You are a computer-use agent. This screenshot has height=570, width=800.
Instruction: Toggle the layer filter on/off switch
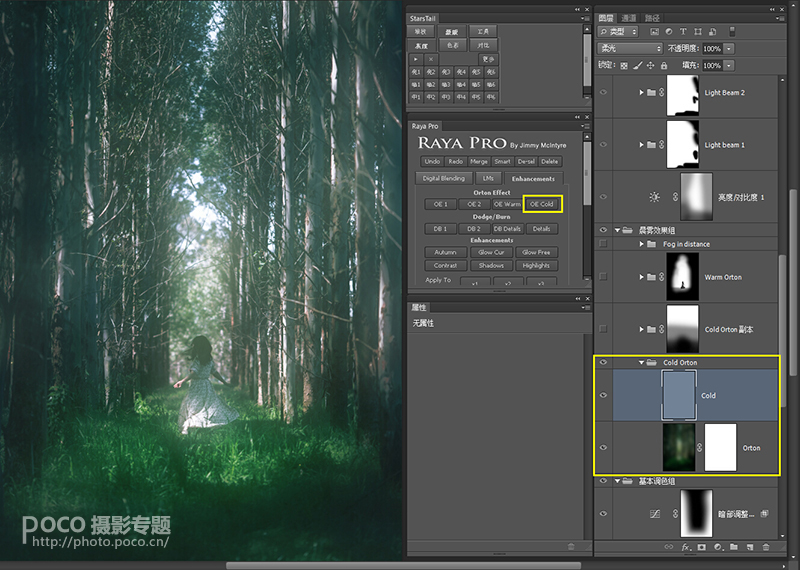[732, 32]
